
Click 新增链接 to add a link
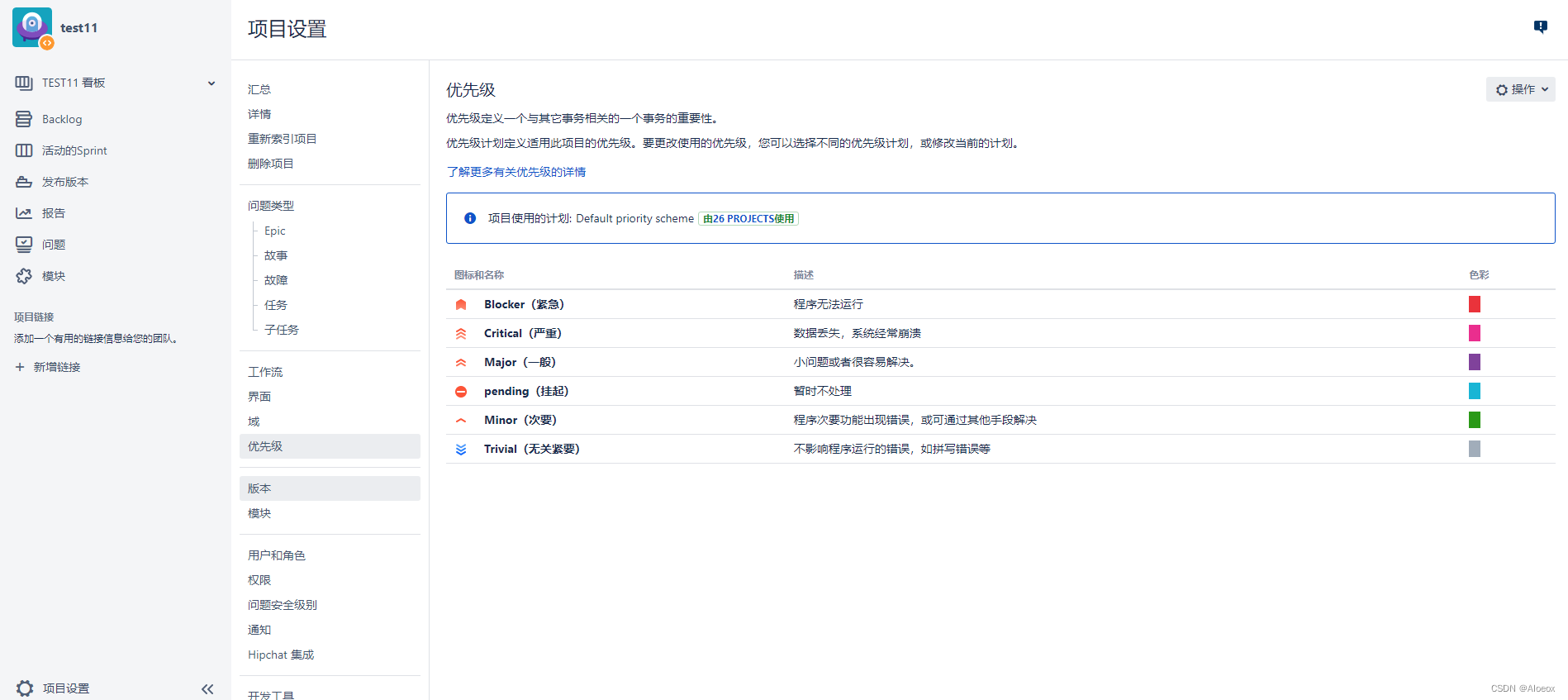57,367
